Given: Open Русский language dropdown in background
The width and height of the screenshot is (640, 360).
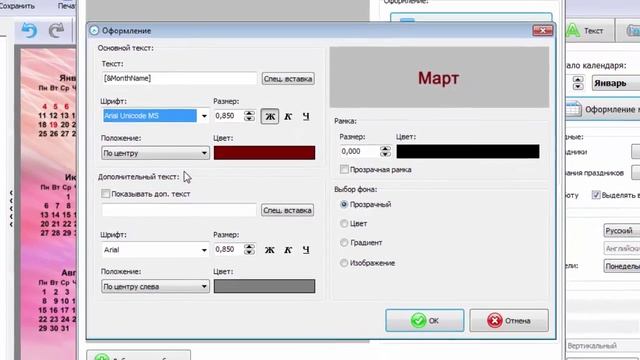Looking at the screenshot, I should point(622,231).
